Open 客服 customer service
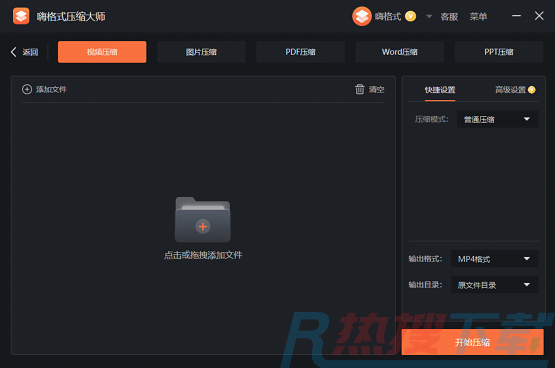Screen dimensions: 555x368 point(449,17)
